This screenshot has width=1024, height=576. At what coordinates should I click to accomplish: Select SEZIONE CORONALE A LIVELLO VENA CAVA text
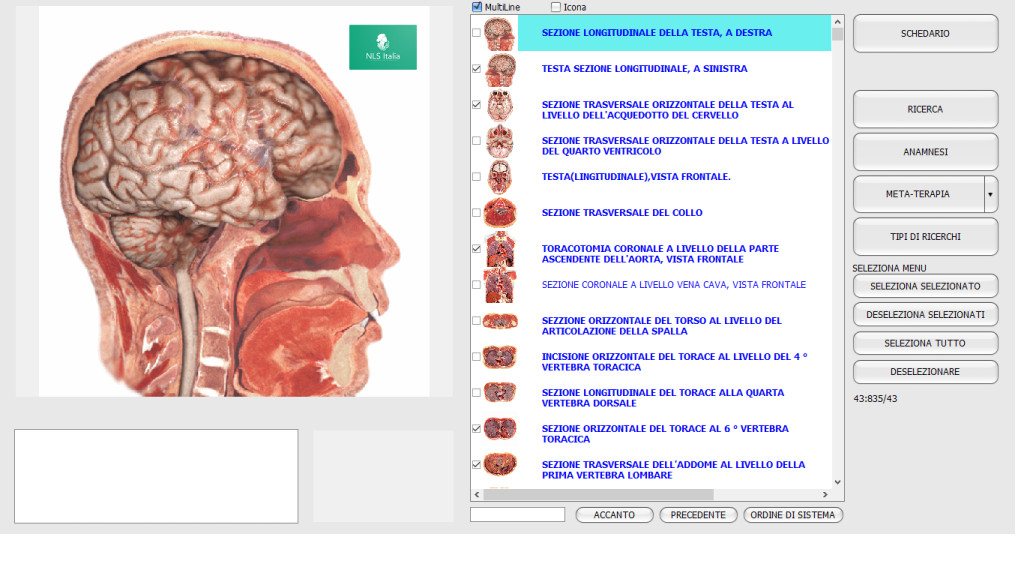673,285
